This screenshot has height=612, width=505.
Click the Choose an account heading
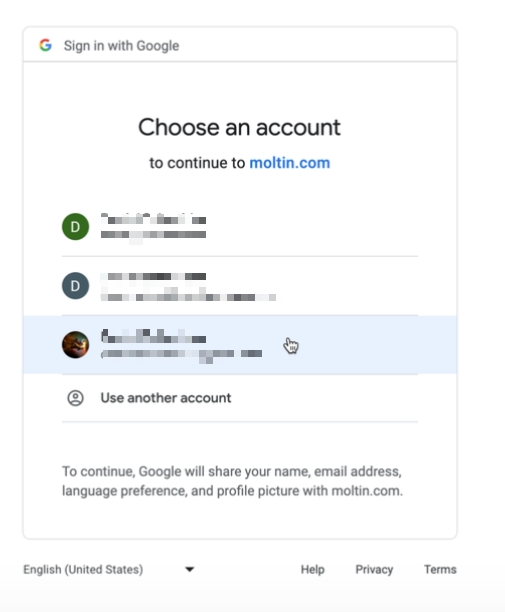(x=239, y=127)
